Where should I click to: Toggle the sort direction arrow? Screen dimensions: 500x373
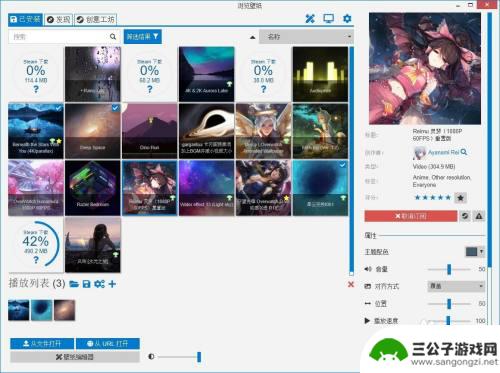coord(253,37)
